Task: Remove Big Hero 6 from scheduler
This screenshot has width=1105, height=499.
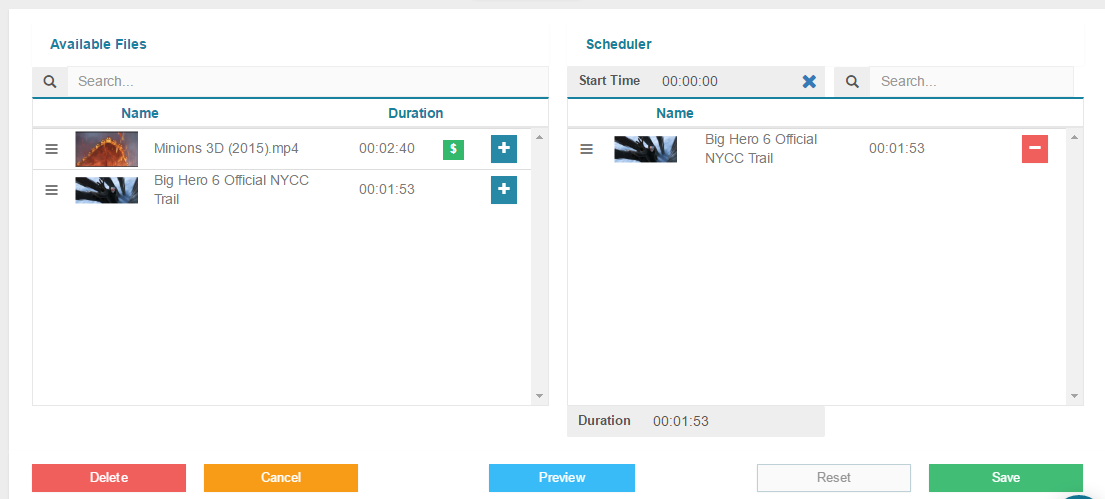Action: coord(1035,149)
